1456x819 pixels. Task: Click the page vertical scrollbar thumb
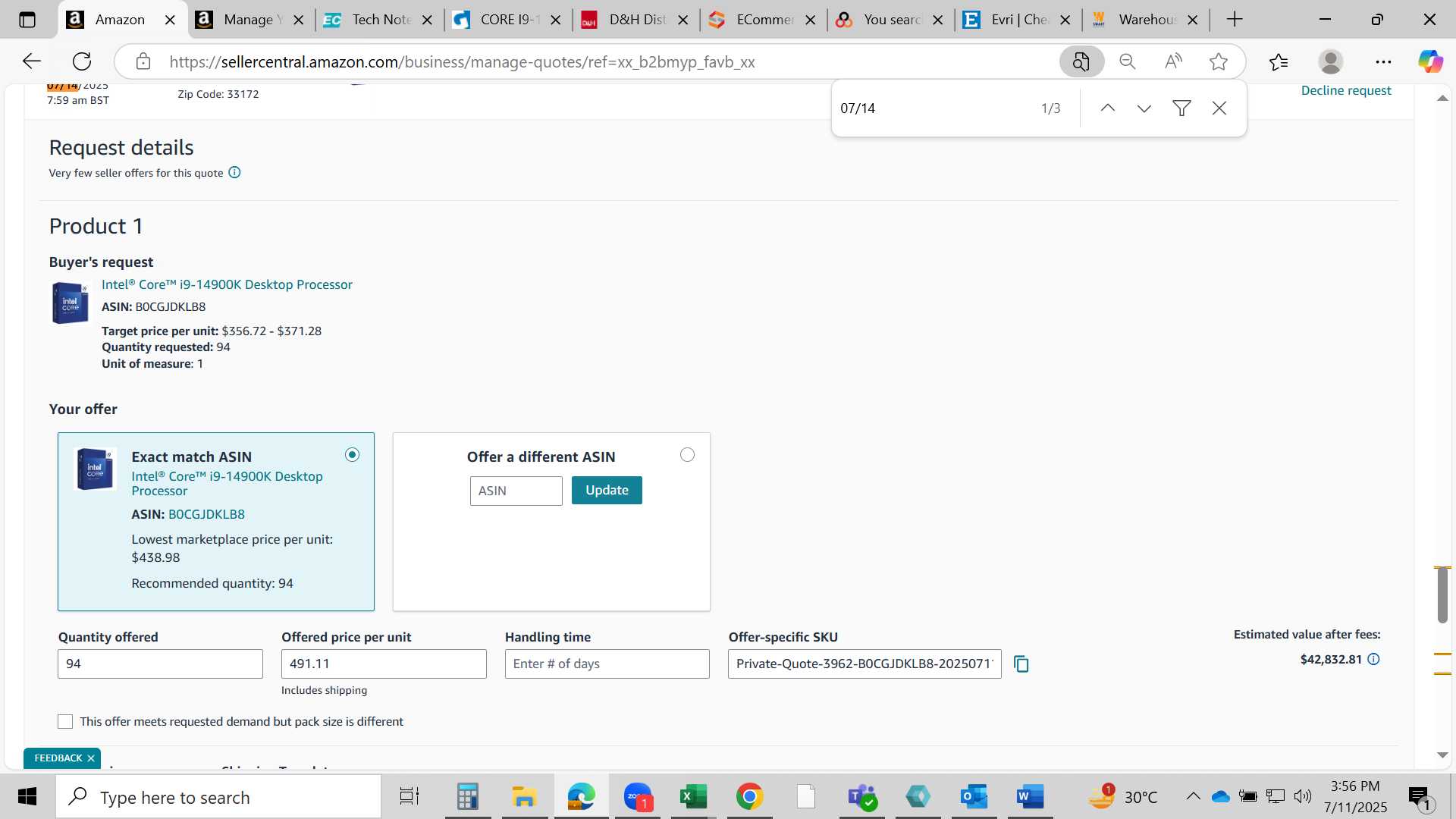(x=1442, y=595)
